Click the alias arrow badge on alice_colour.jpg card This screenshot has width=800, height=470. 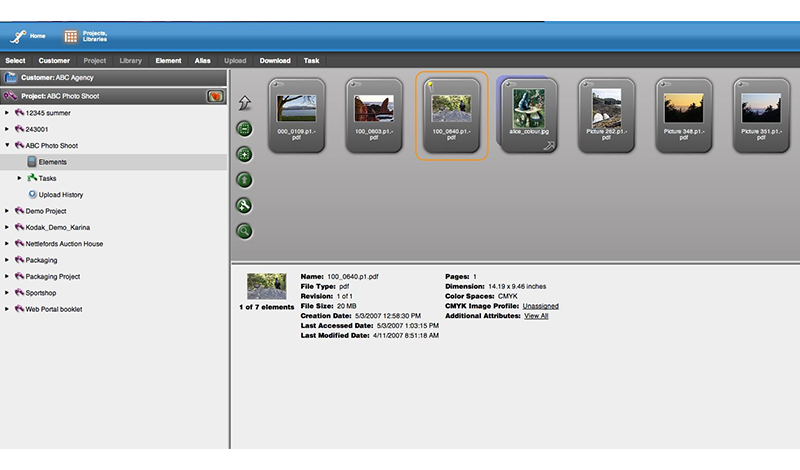[548, 146]
